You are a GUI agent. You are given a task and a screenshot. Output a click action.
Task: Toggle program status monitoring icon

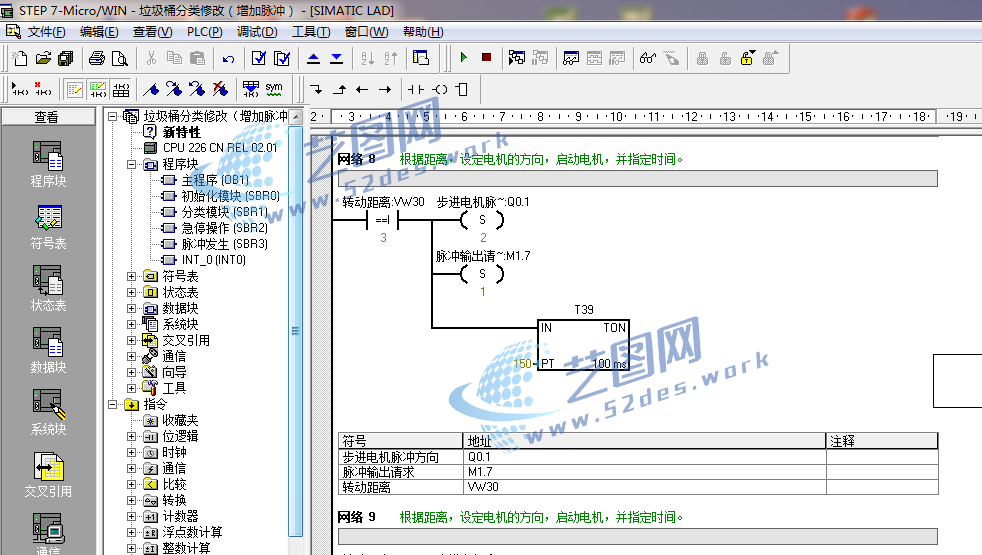[x=517, y=58]
